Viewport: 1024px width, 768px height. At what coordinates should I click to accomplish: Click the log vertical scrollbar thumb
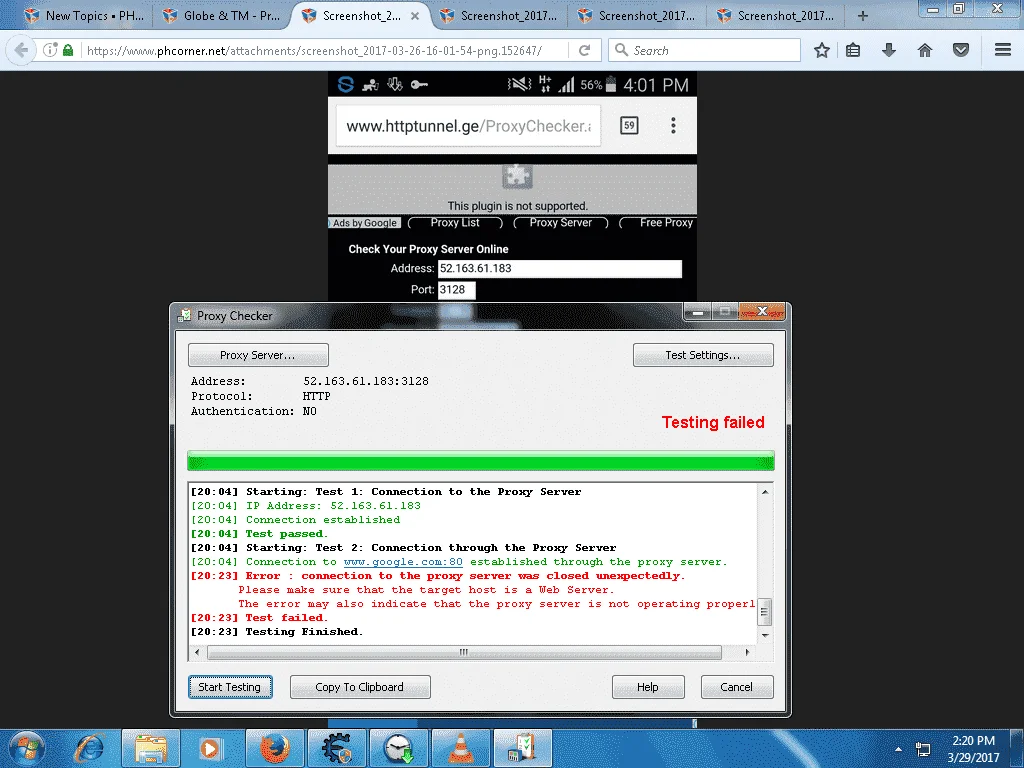(764, 612)
